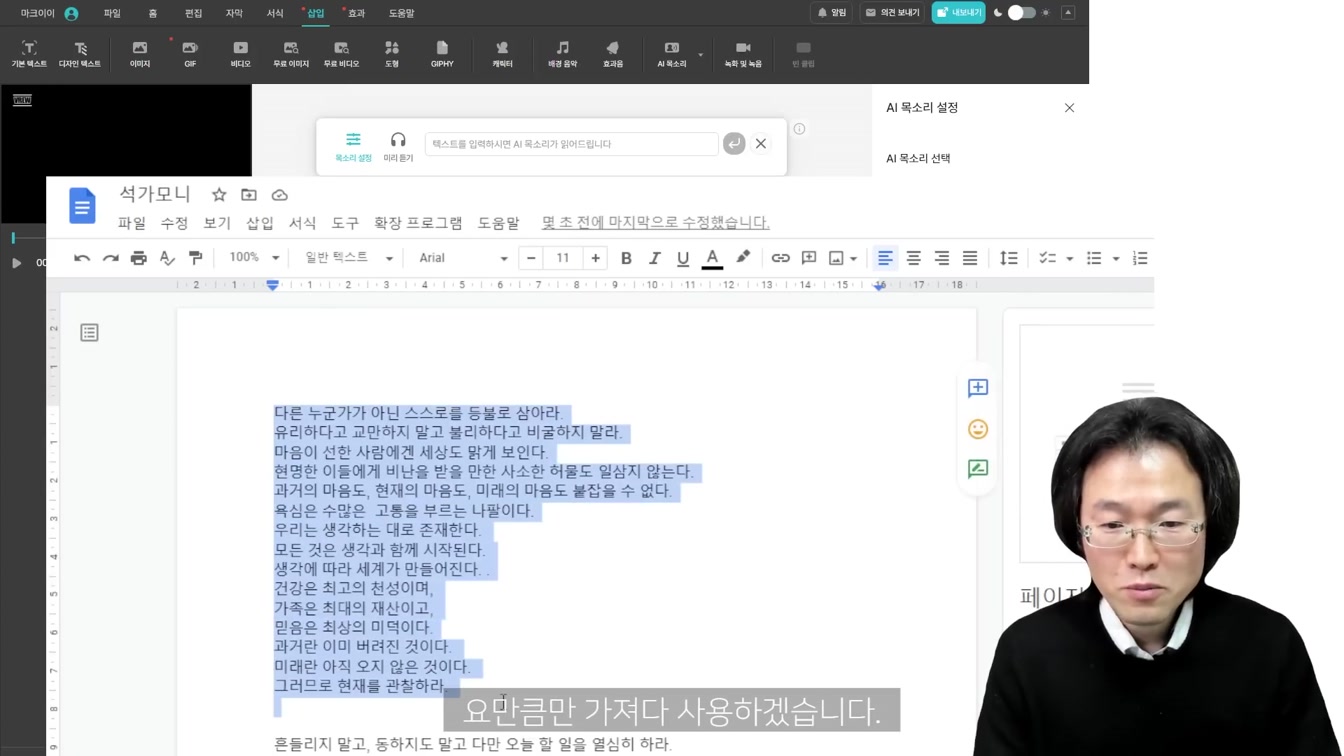
Task: Open the highlight color picker
Action: coord(743,258)
